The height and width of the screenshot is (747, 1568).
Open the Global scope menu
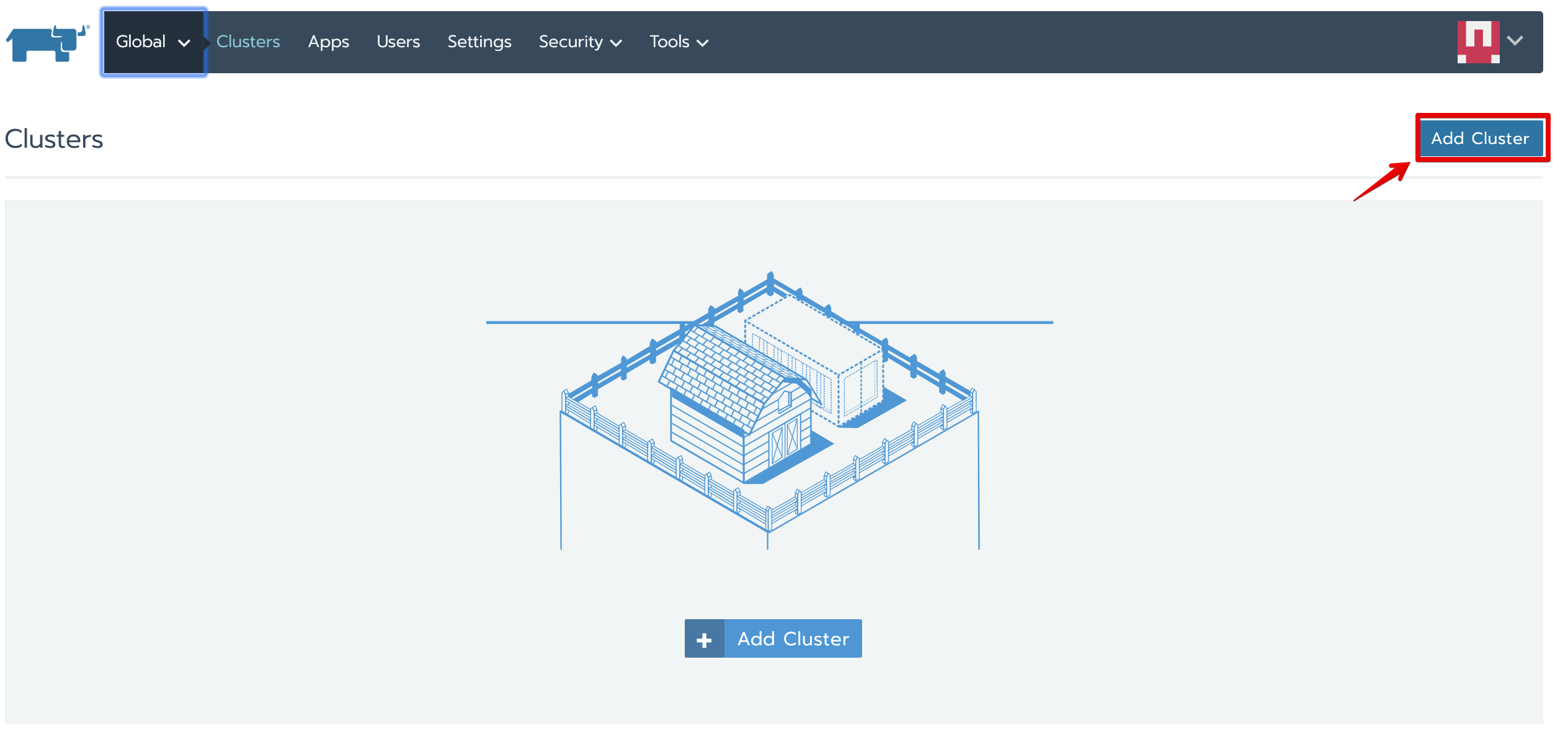pos(141,42)
